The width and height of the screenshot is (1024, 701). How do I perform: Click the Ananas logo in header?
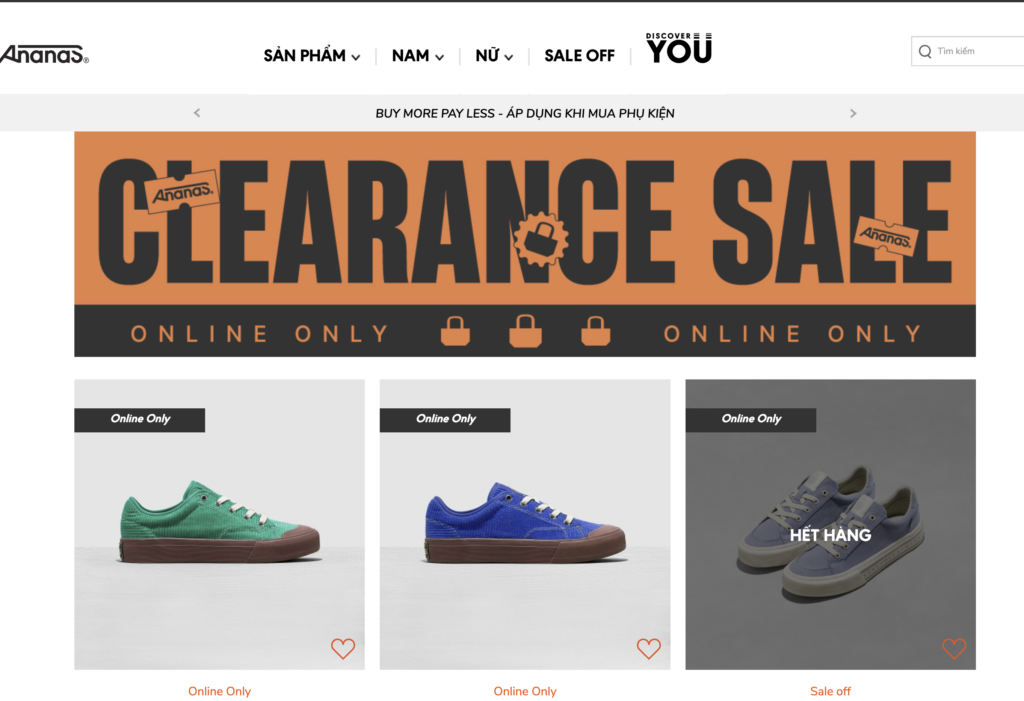click(44, 54)
